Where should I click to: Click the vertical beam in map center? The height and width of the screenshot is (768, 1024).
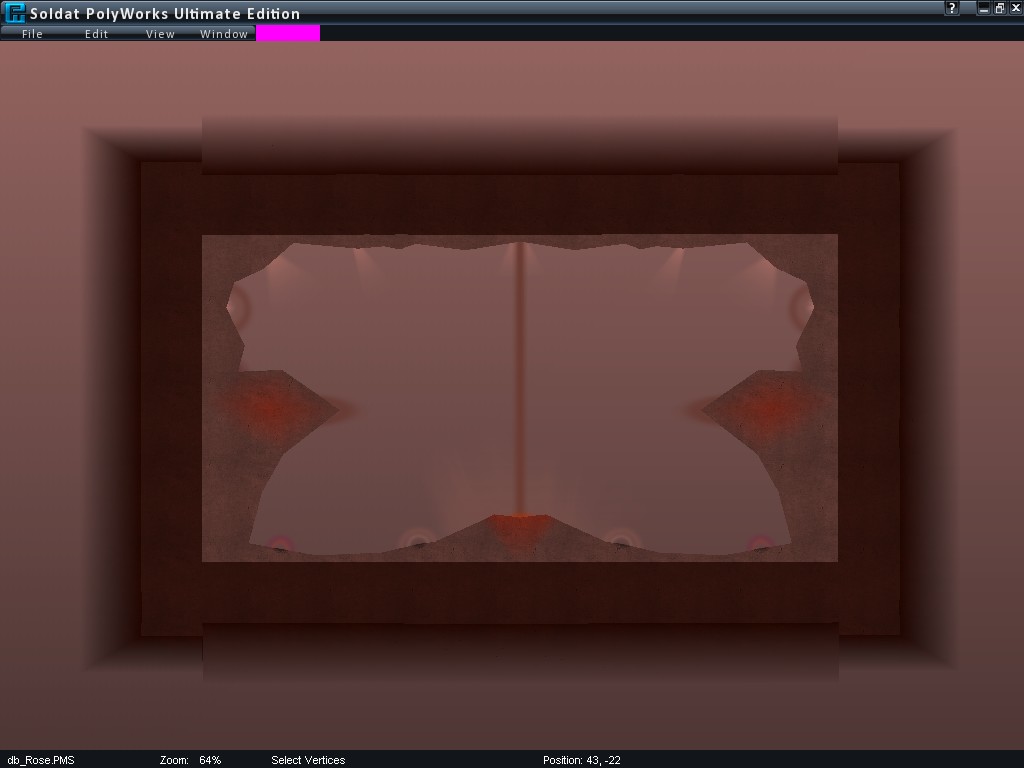[x=519, y=380]
